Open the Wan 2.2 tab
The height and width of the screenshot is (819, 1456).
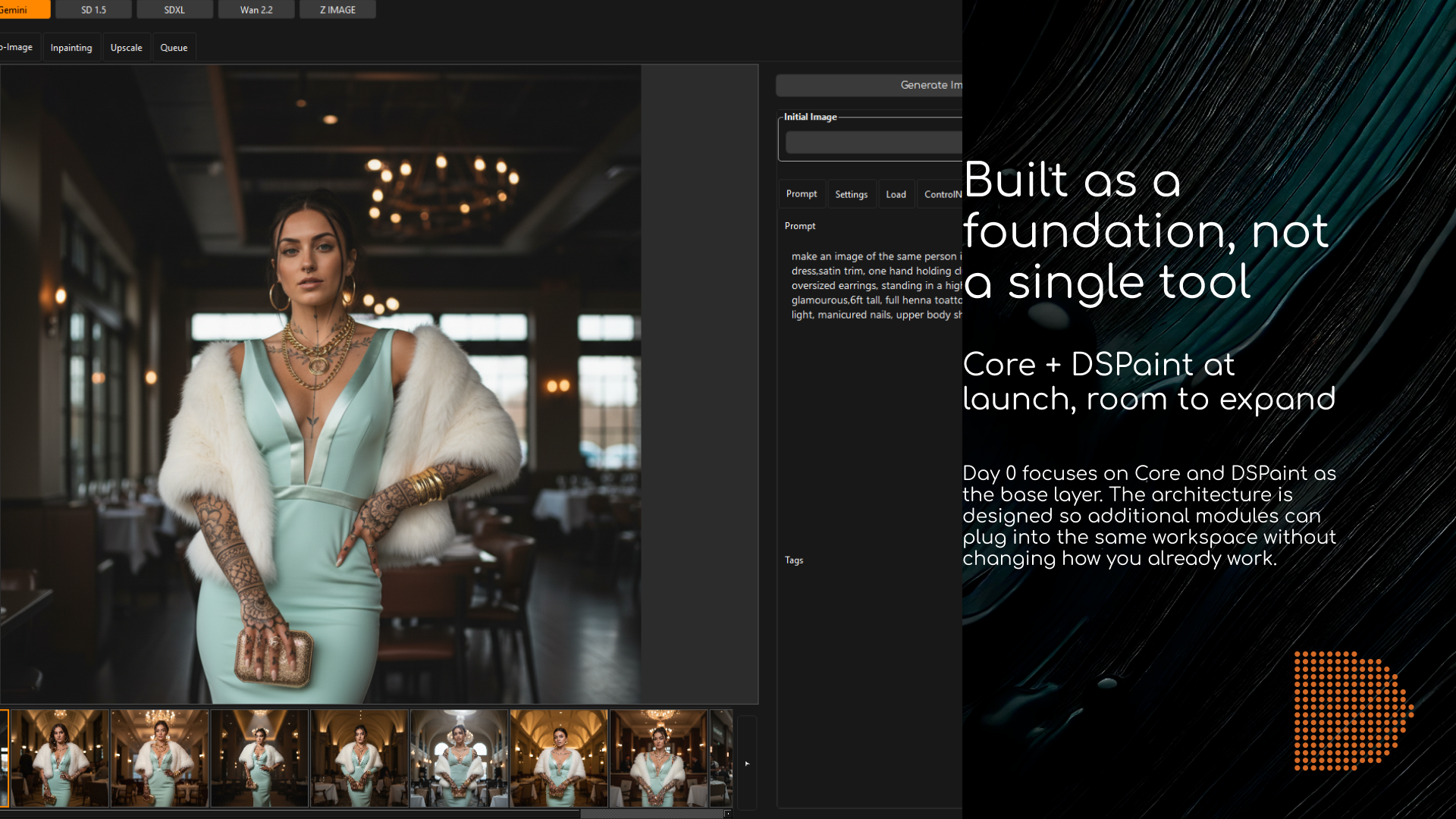pos(256,10)
